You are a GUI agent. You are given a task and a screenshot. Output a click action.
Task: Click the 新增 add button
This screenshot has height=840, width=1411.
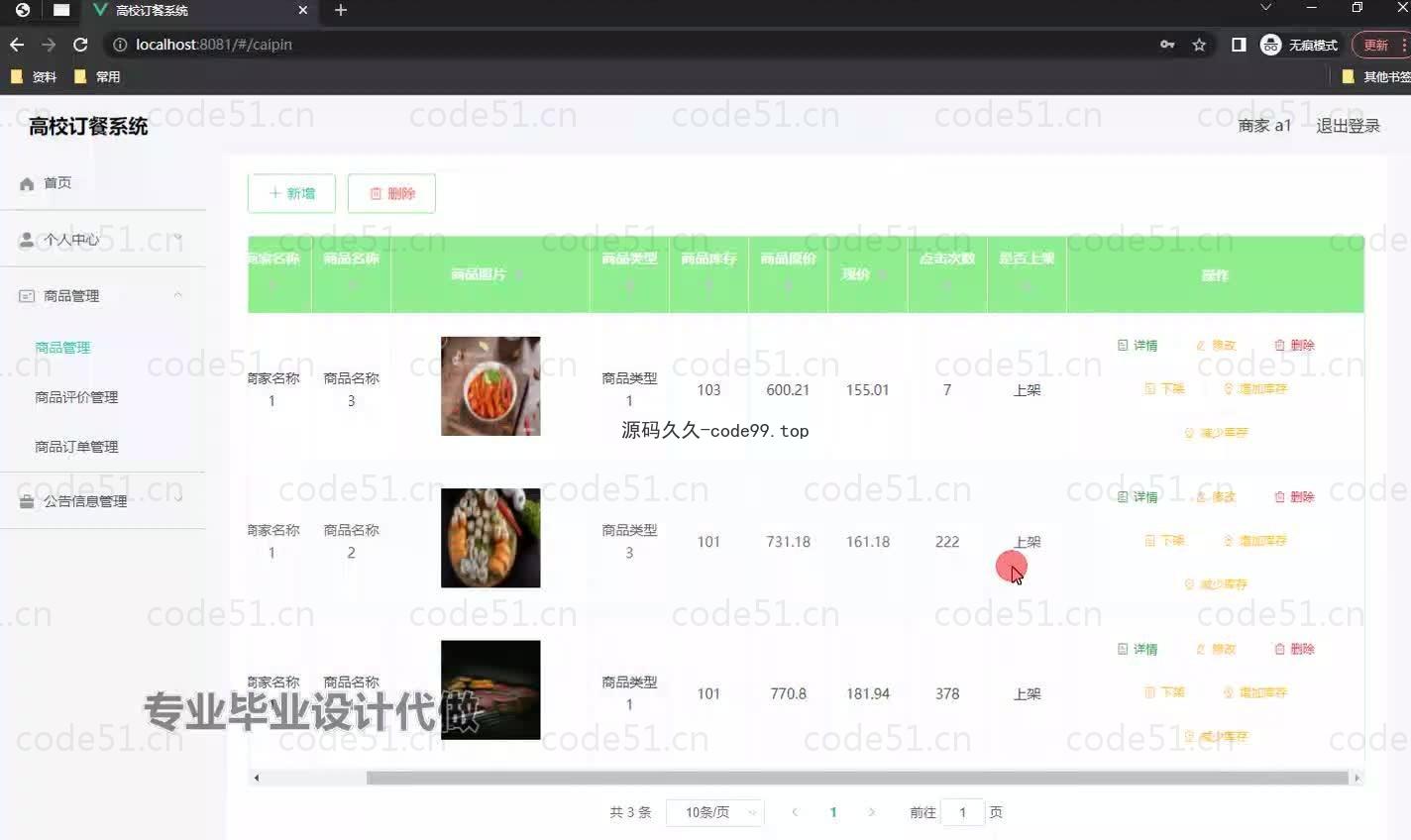(x=291, y=193)
